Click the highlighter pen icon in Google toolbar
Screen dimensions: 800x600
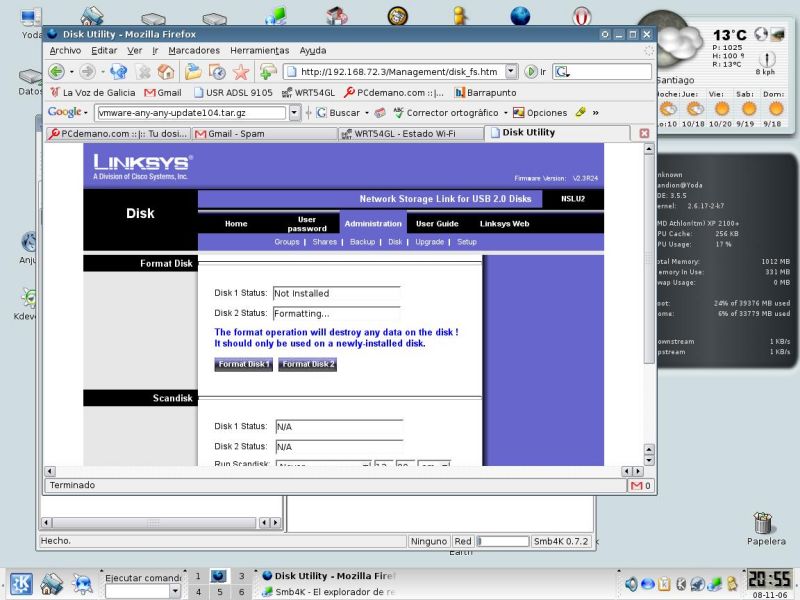(581, 112)
